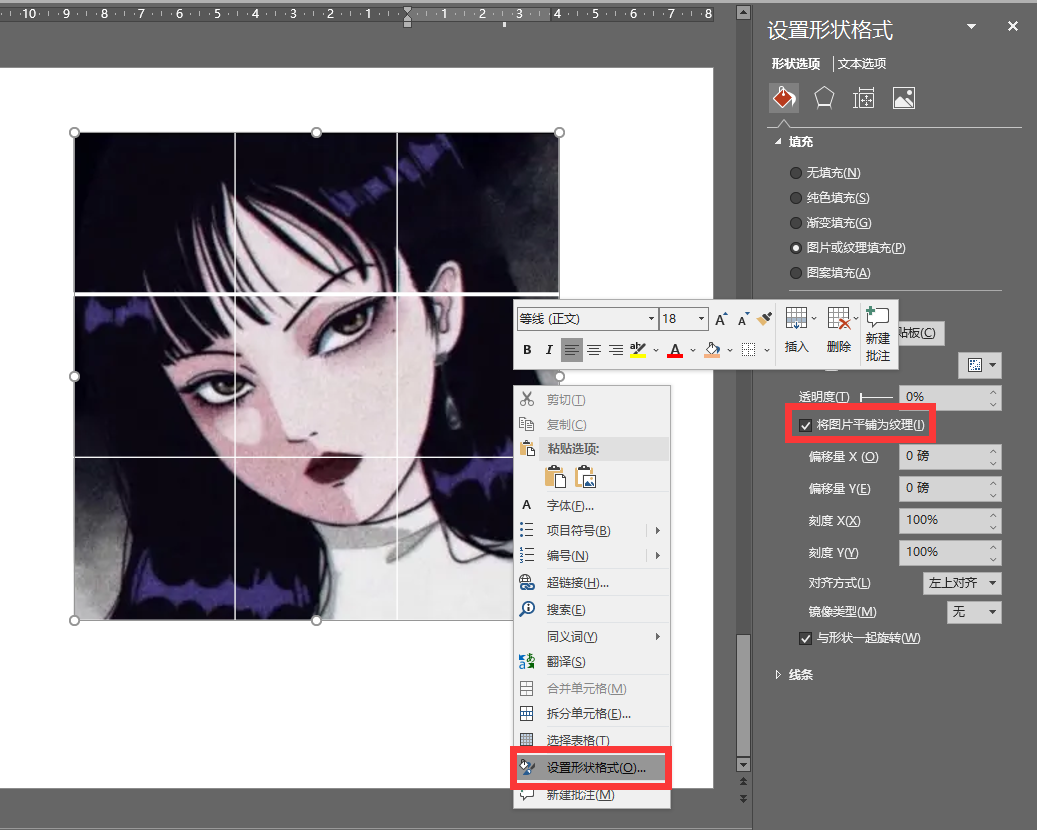
Task: Open 镜像类型 dropdown showing 无
Action: (974, 612)
